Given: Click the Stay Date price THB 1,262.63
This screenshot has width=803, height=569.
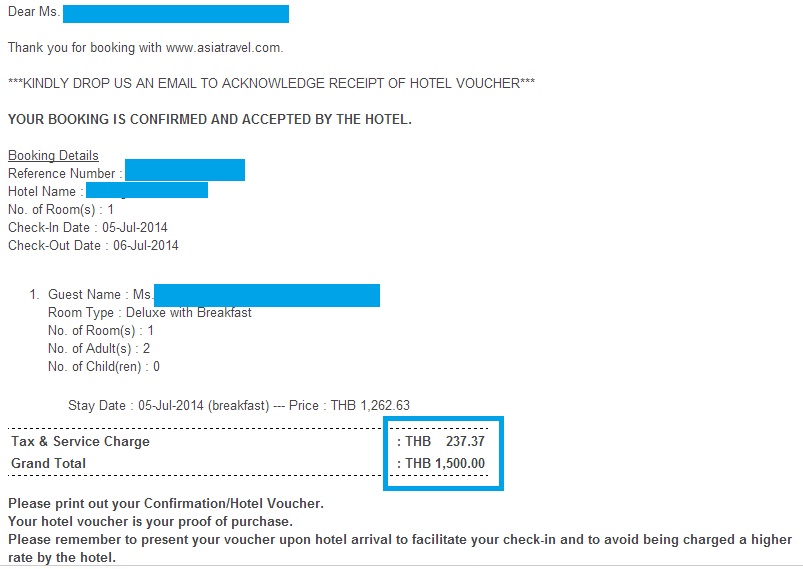Looking at the screenshot, I should (x=370, y=406).
